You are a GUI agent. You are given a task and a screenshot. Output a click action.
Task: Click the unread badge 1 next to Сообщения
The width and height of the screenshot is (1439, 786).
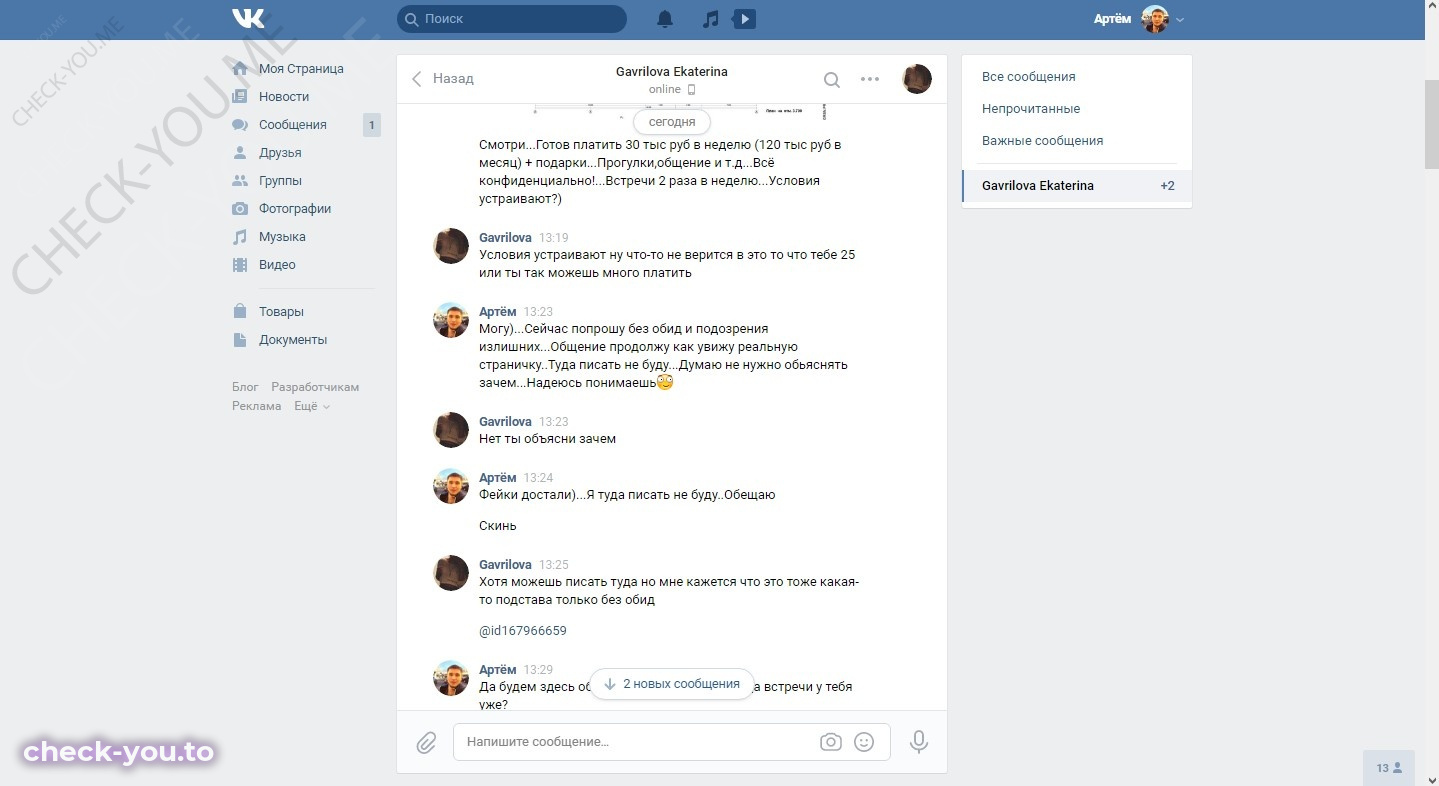tap(371, 125)
